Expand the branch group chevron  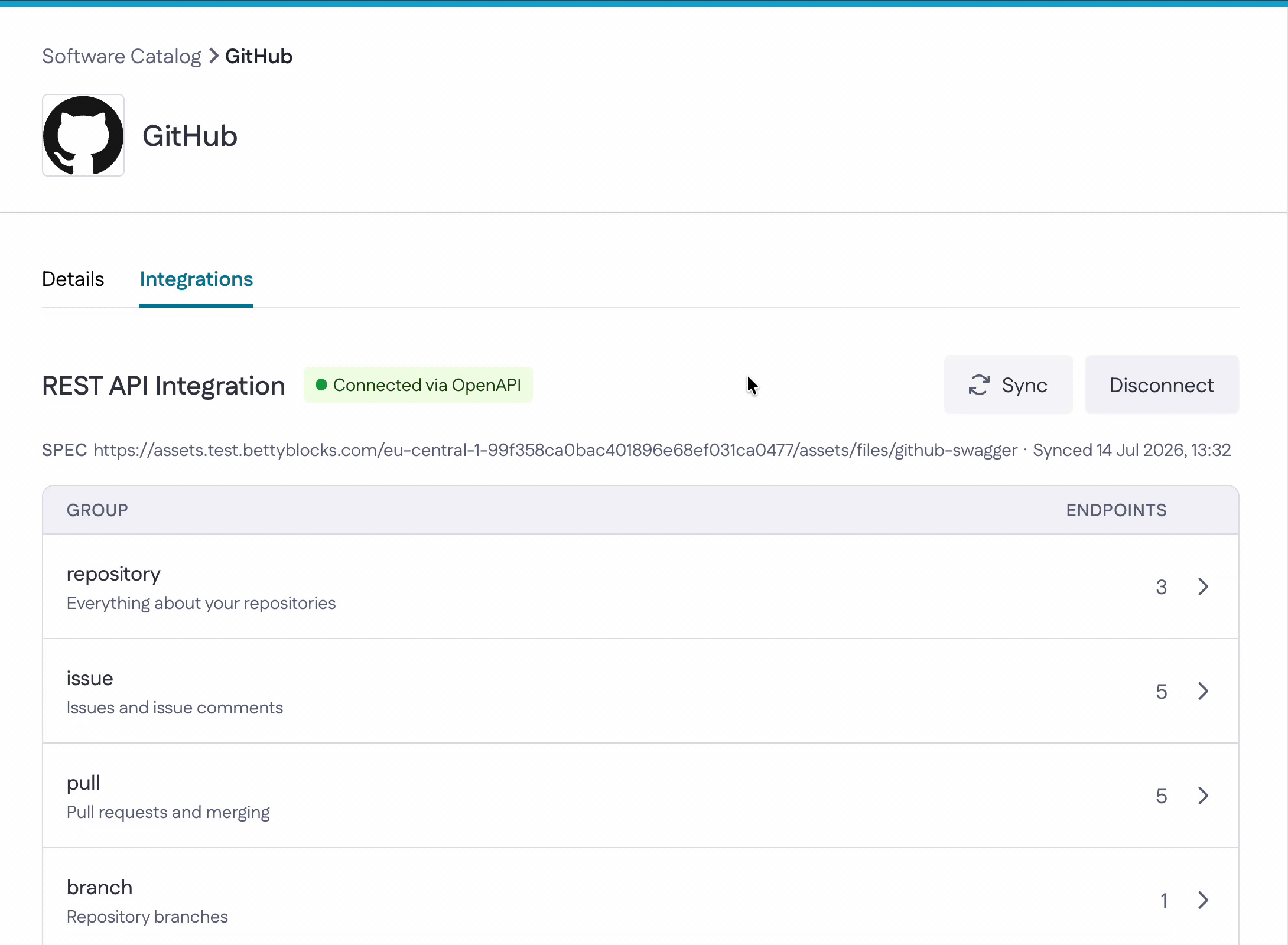1204,900
